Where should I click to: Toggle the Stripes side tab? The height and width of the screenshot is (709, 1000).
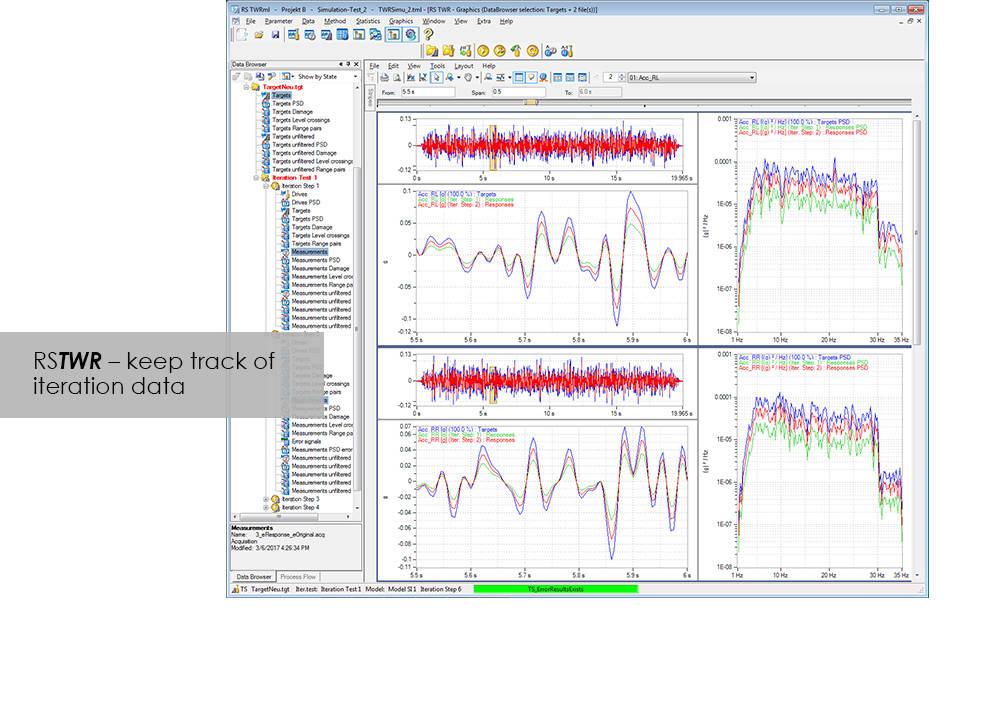(369, 96)
